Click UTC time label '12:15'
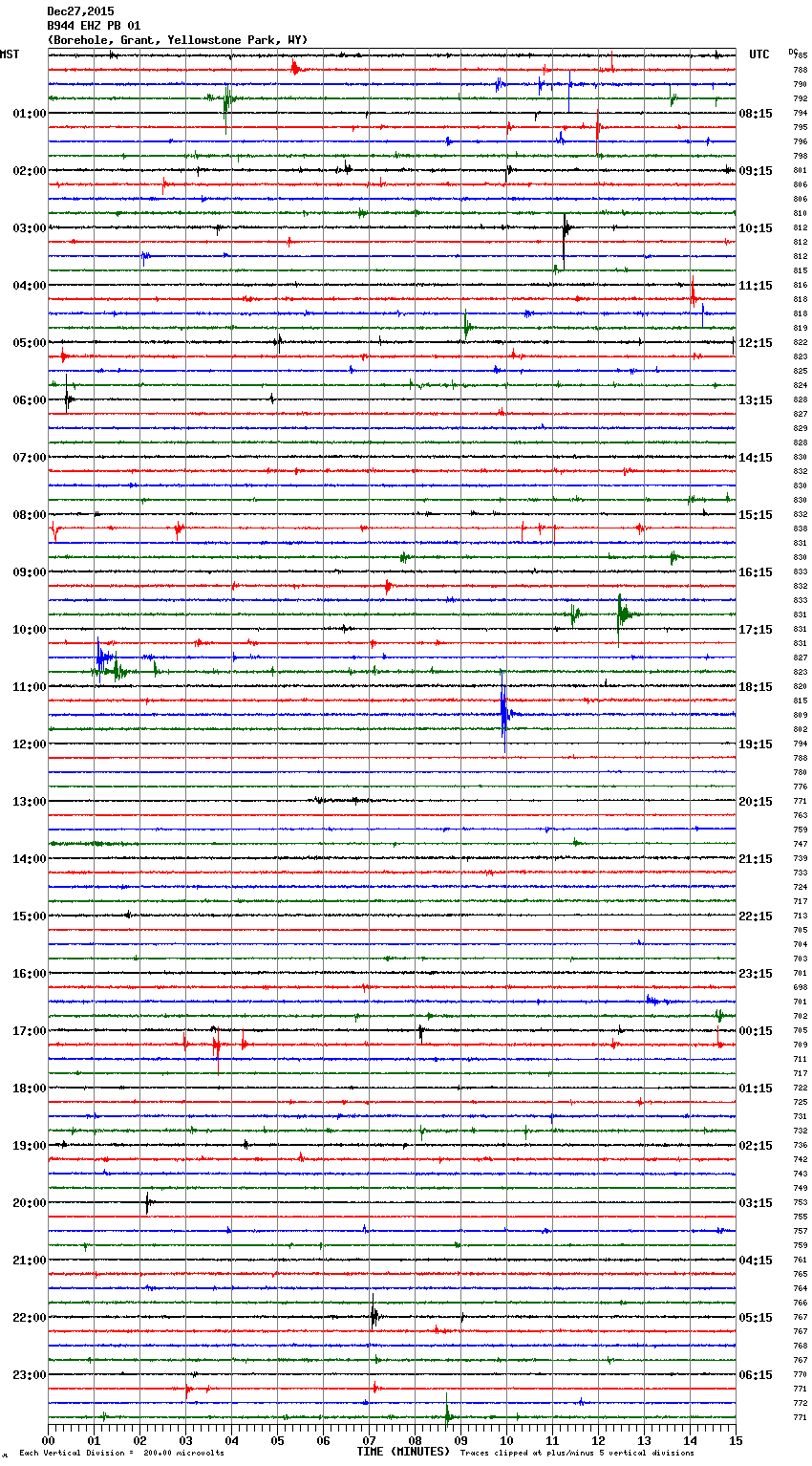The image size is (812, 1466). (756, 343)
